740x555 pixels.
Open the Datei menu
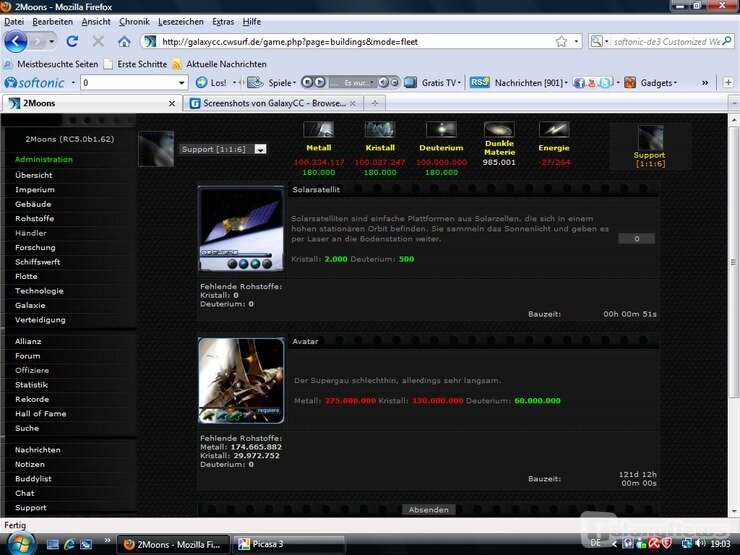(x=14, y=22)
